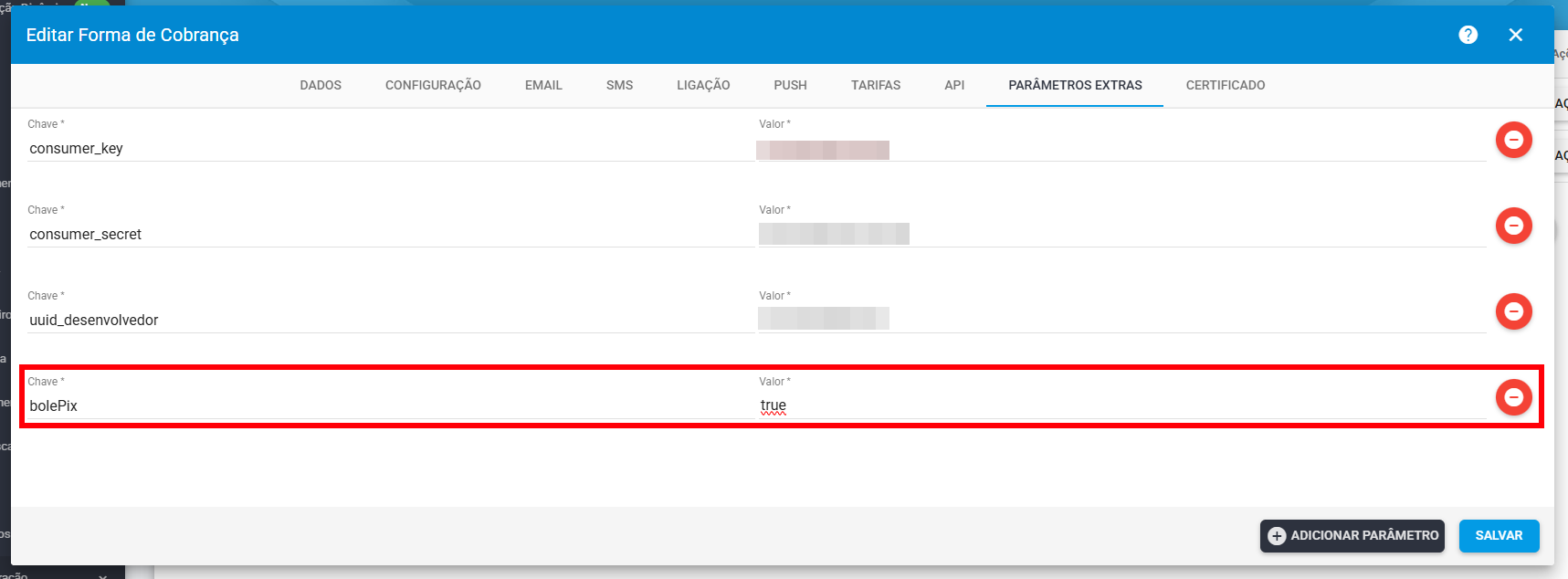
Task: Open the CERTIFICADO tab
Action: click(x=1226, y=85)
